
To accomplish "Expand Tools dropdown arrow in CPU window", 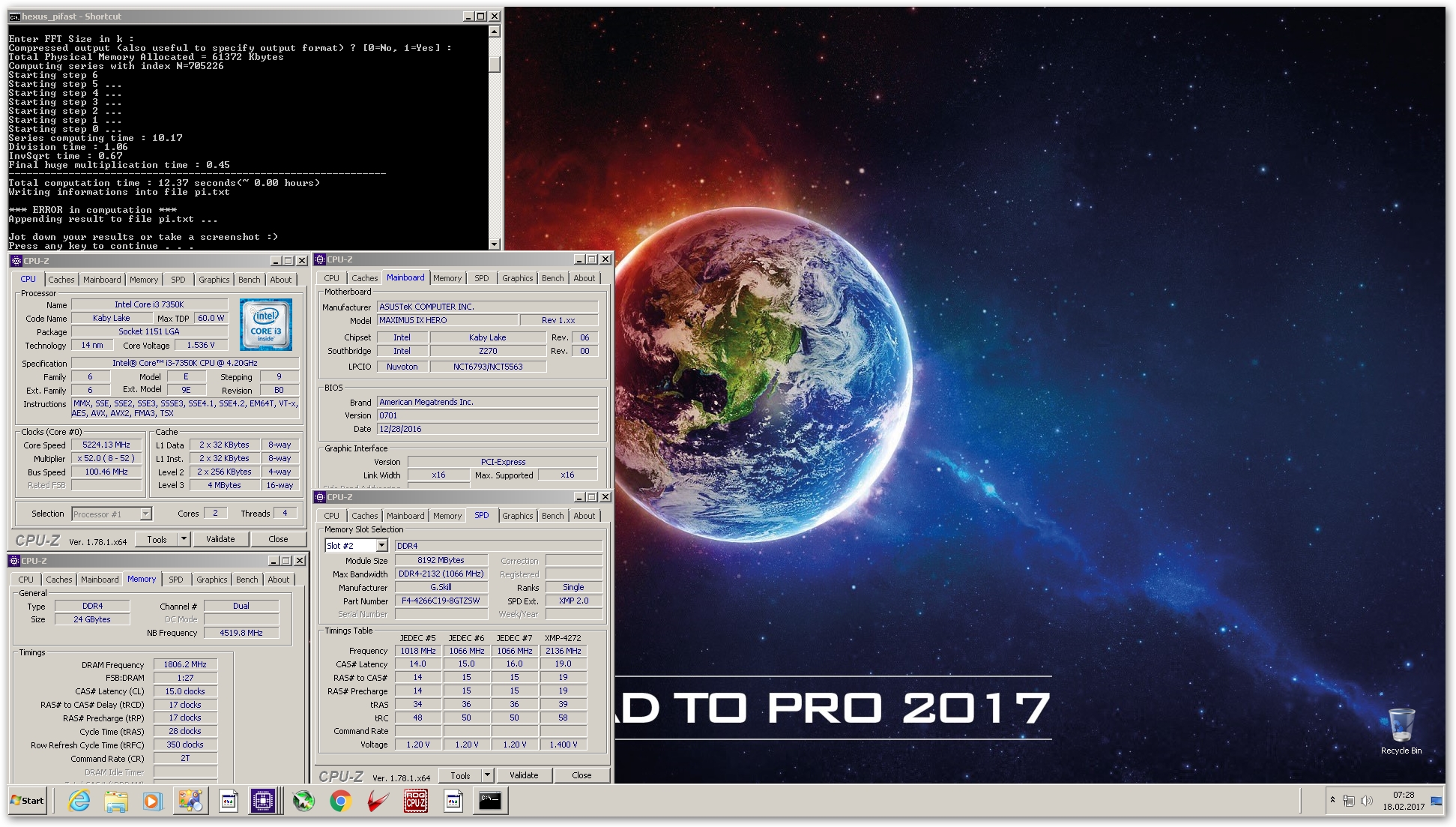I will pos(184,539).
